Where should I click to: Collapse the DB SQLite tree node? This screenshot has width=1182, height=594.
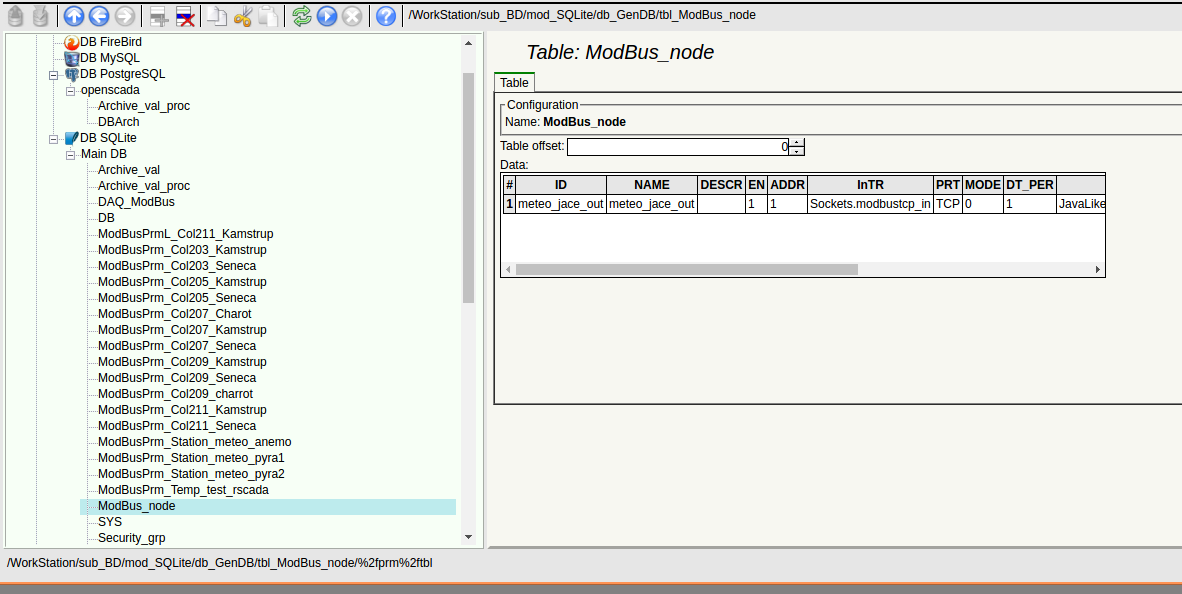tap(54, 138)
